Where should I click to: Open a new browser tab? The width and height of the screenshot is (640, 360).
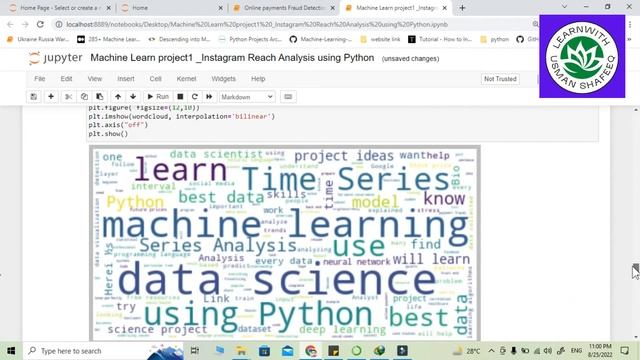click(x=462, y=8)
